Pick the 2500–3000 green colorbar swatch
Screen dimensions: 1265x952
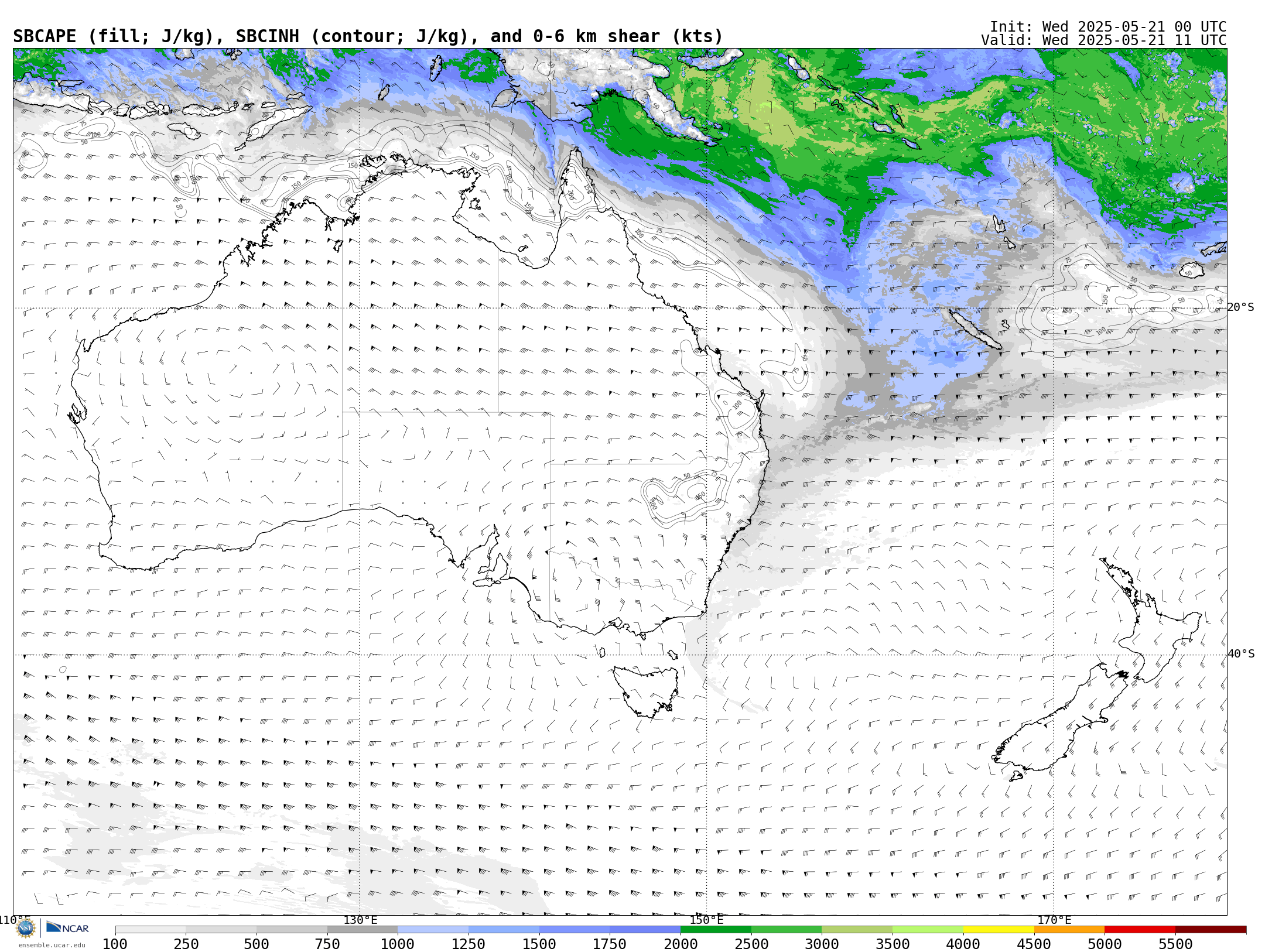tap(787, 930)
